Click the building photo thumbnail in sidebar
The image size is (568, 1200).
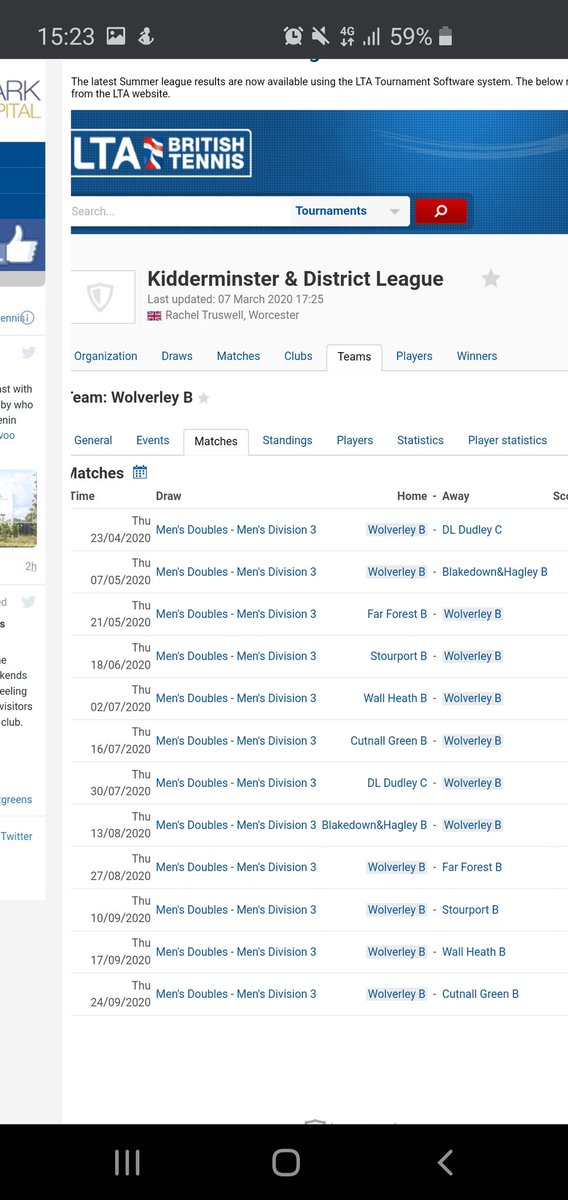coord(18,509)
